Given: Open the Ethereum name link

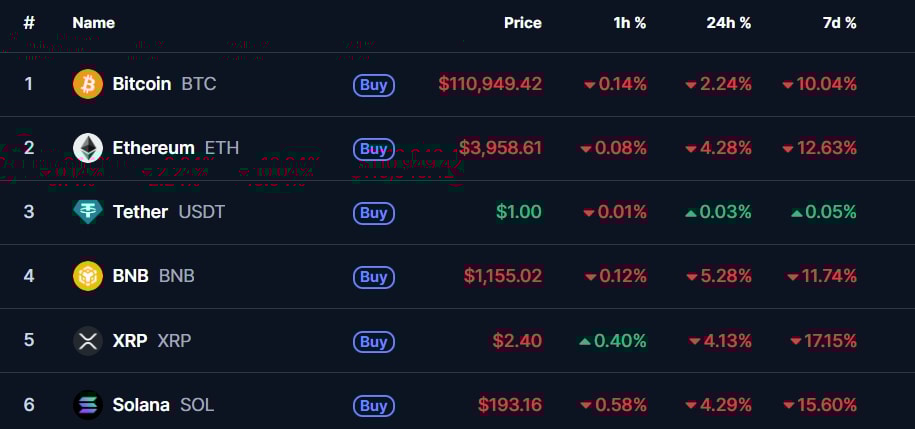Looking at the screenshot, I should point(153,148).
